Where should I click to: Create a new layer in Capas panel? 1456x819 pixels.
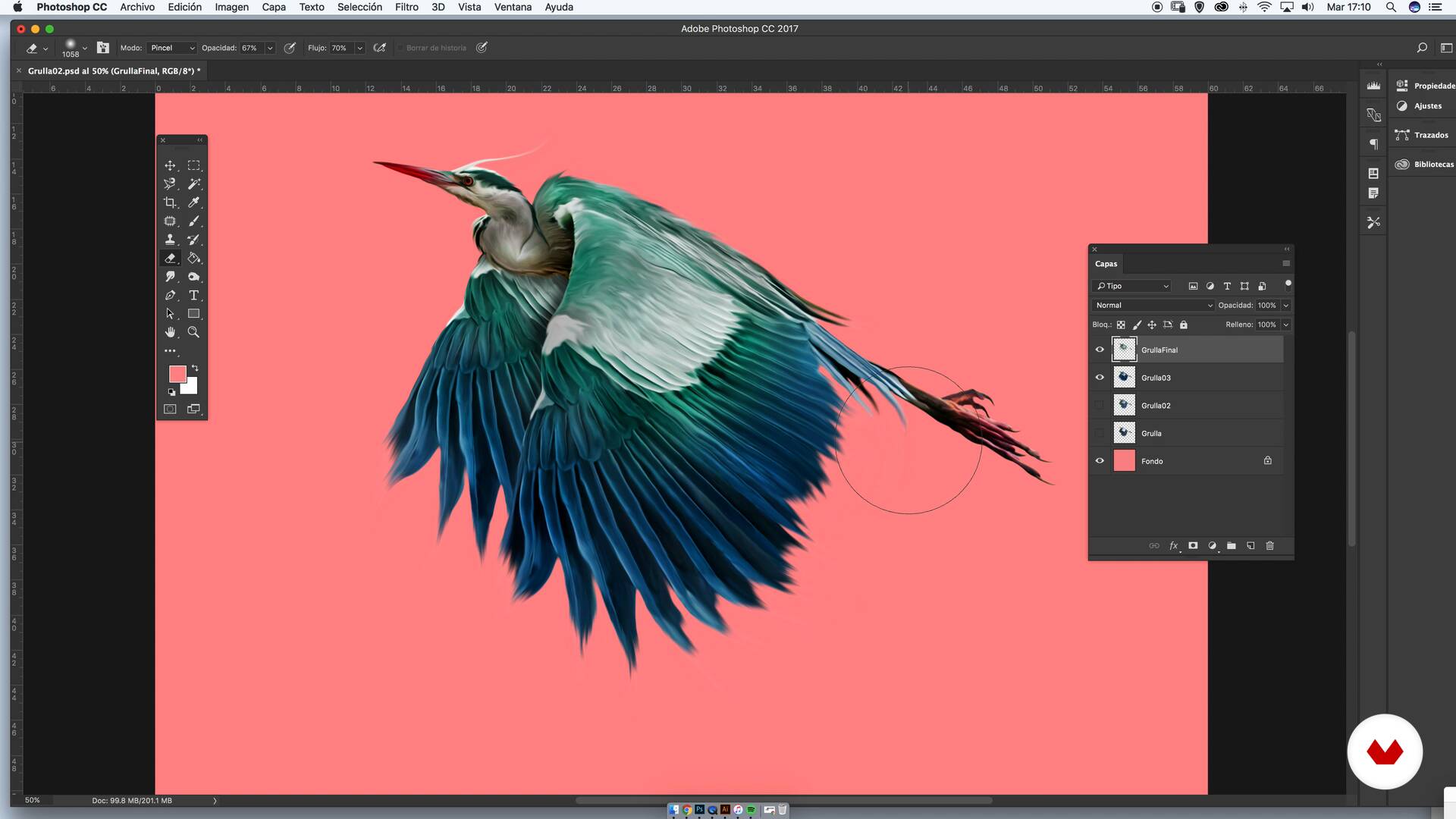point(1250,545)
